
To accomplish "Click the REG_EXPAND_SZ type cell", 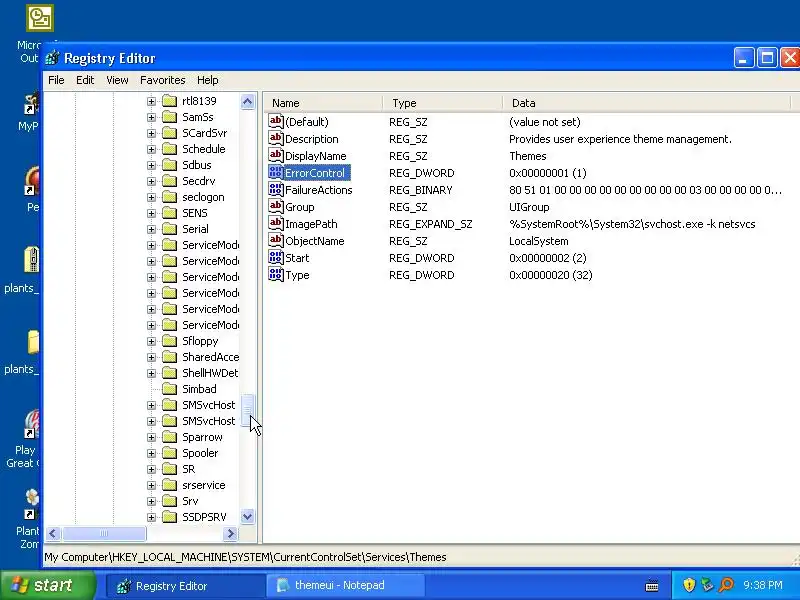I will [x=431, y=224].
